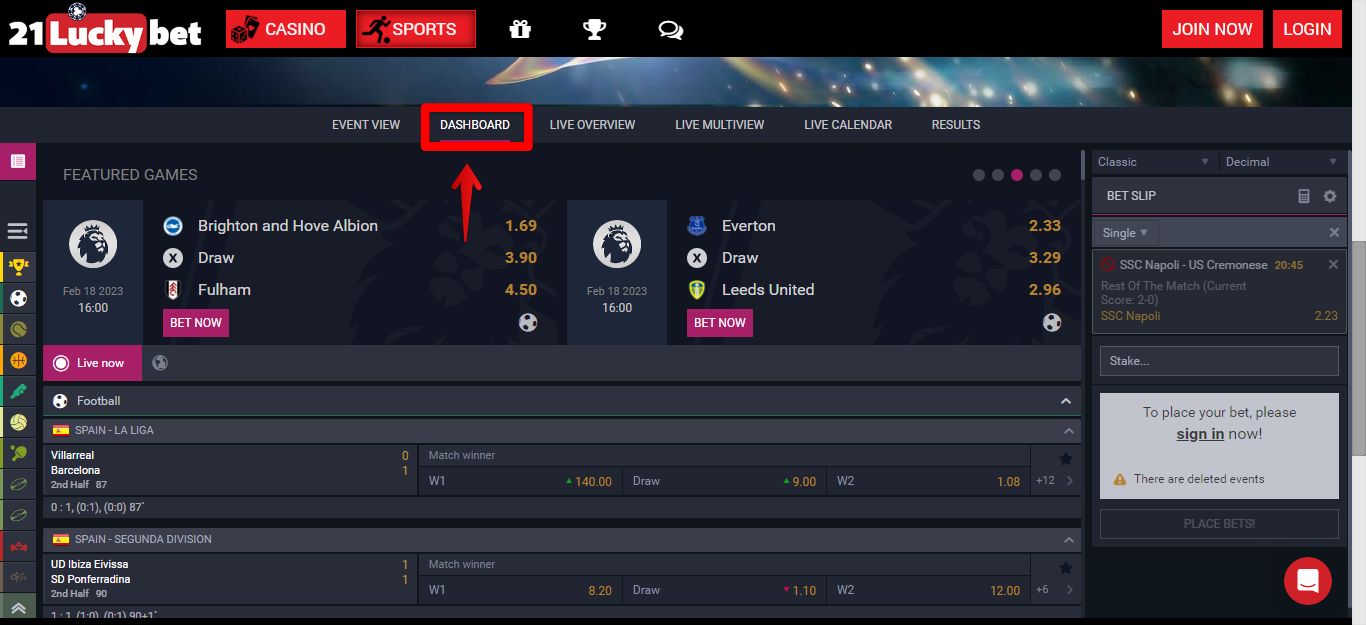The image size is (1366, 625).
Task: Select the volleyball sidebar icon
Action: [x=18, y=422]
